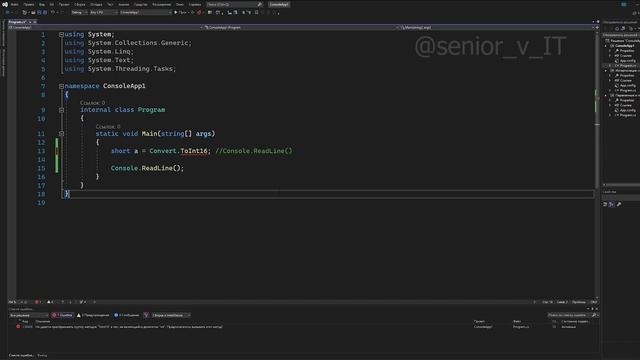This screenshot has height=360, width=640.
Task: Click the Save toolbar icon
Action: 40,12
